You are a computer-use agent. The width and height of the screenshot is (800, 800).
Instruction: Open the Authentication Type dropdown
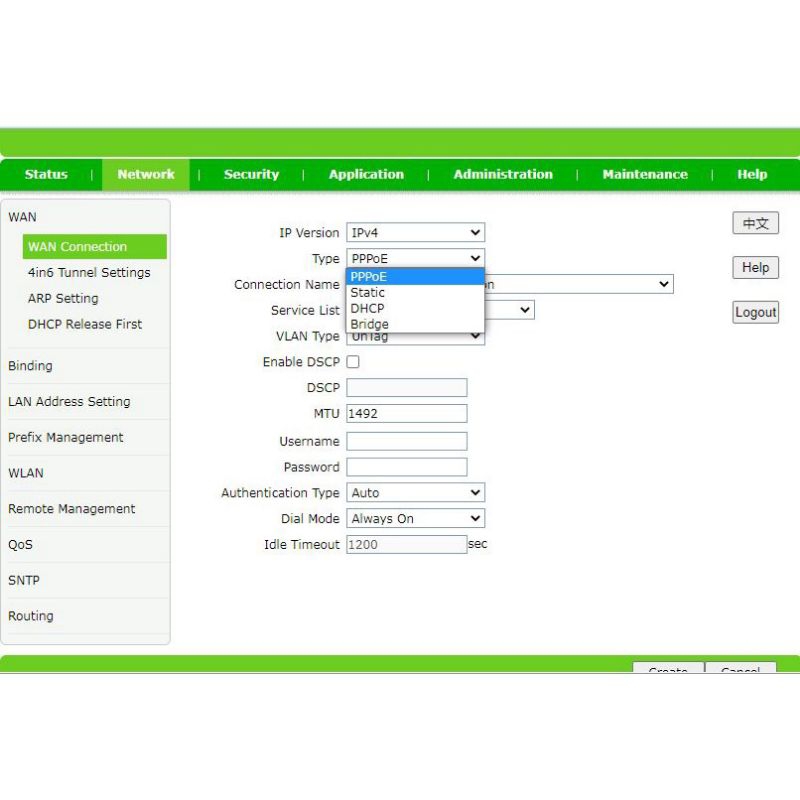pyautogui.click(x=415, y=493)
